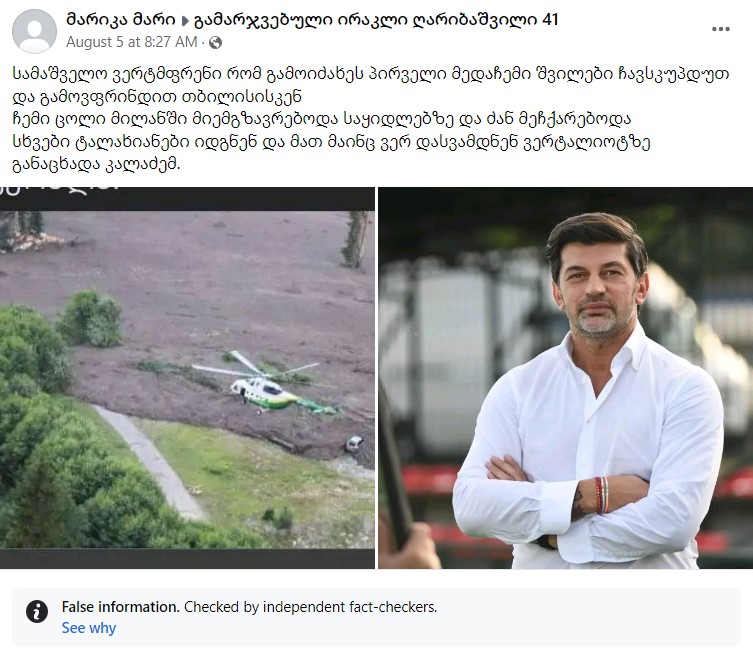This screenshot has width=753, height=649.
Task: Click the helicopter in the left photo
Action: tap(265, 383)
